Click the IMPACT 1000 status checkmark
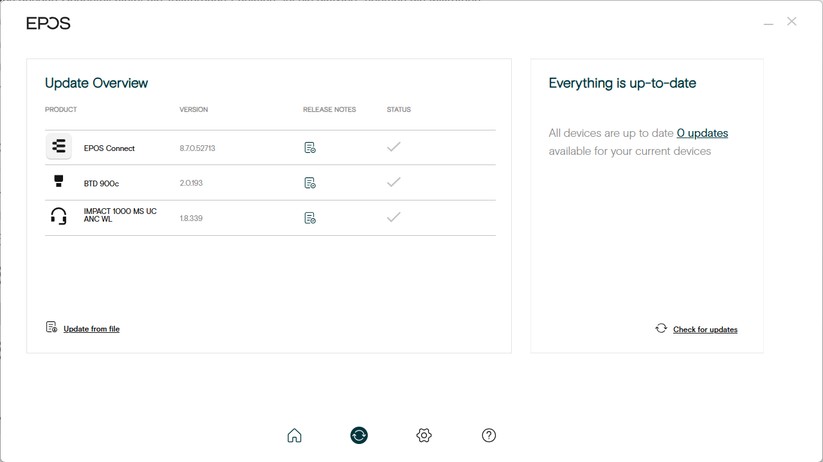This screenshot has height=462, width=823. click(x=394, y=217)
